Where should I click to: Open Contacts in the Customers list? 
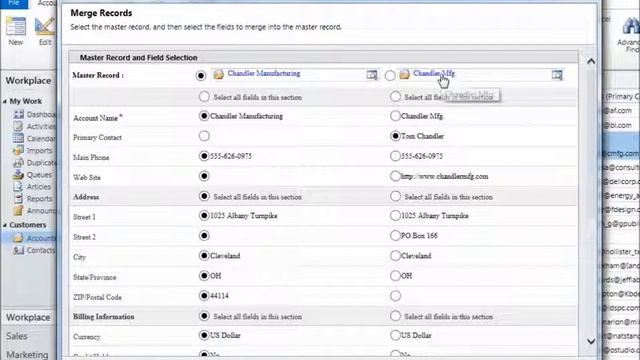pos(40,250)
